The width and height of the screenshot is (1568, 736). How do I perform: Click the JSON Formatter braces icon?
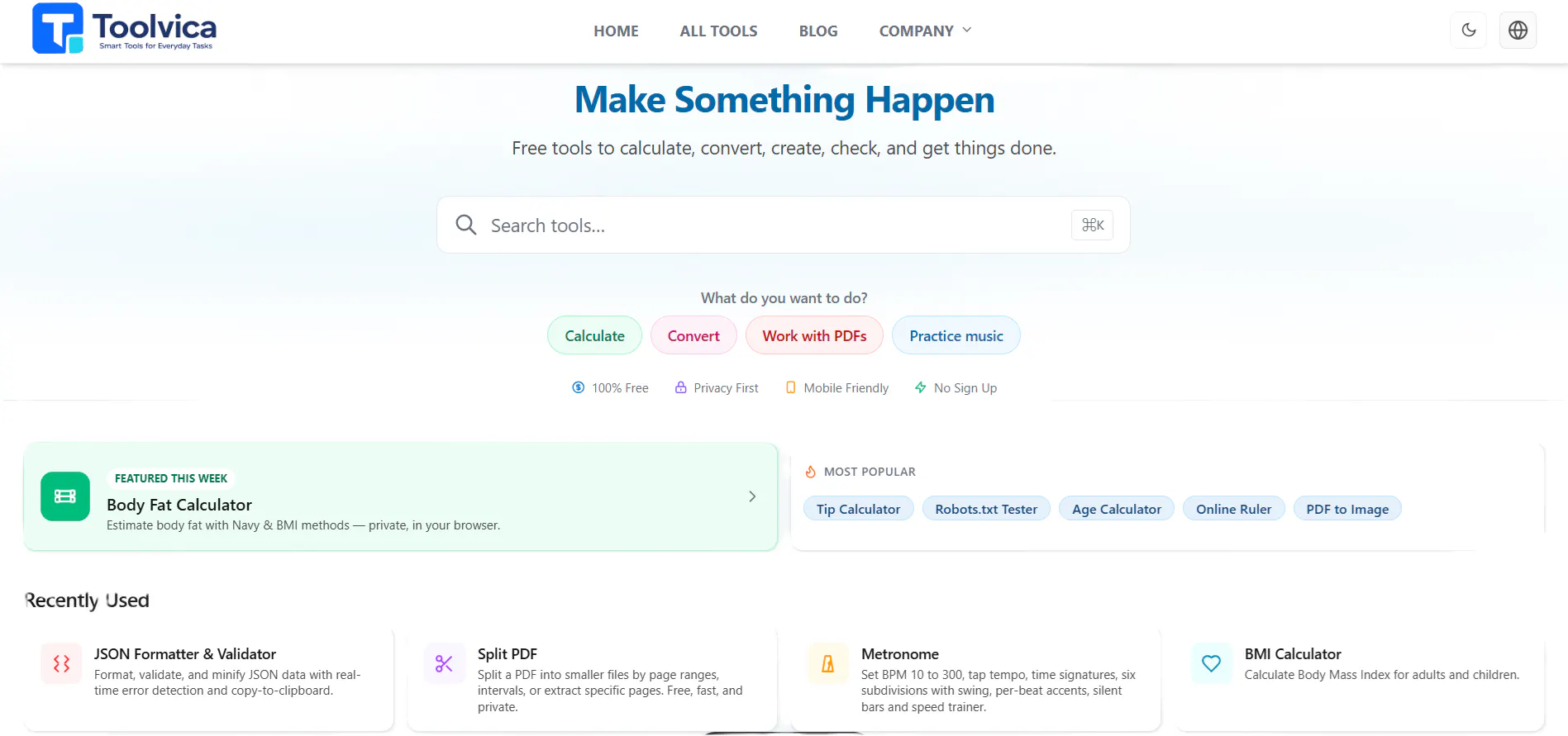tap(61, 663)
